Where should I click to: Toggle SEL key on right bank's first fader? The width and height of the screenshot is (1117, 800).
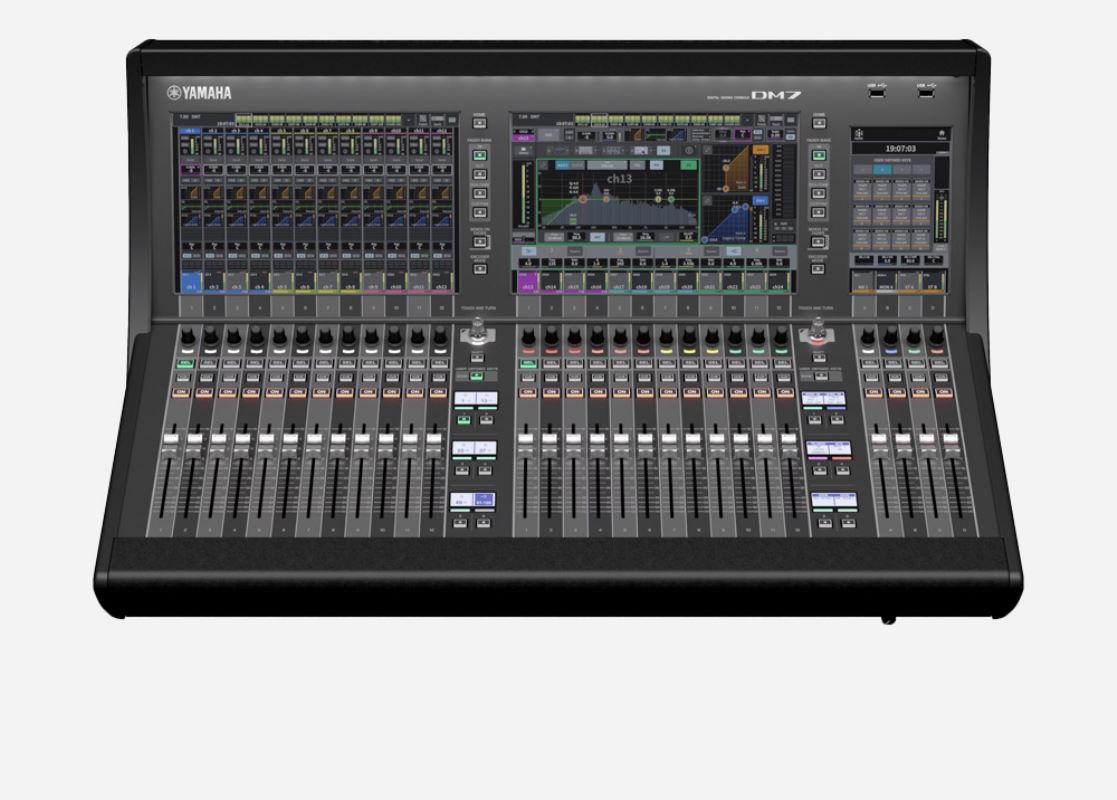(870, 363)
